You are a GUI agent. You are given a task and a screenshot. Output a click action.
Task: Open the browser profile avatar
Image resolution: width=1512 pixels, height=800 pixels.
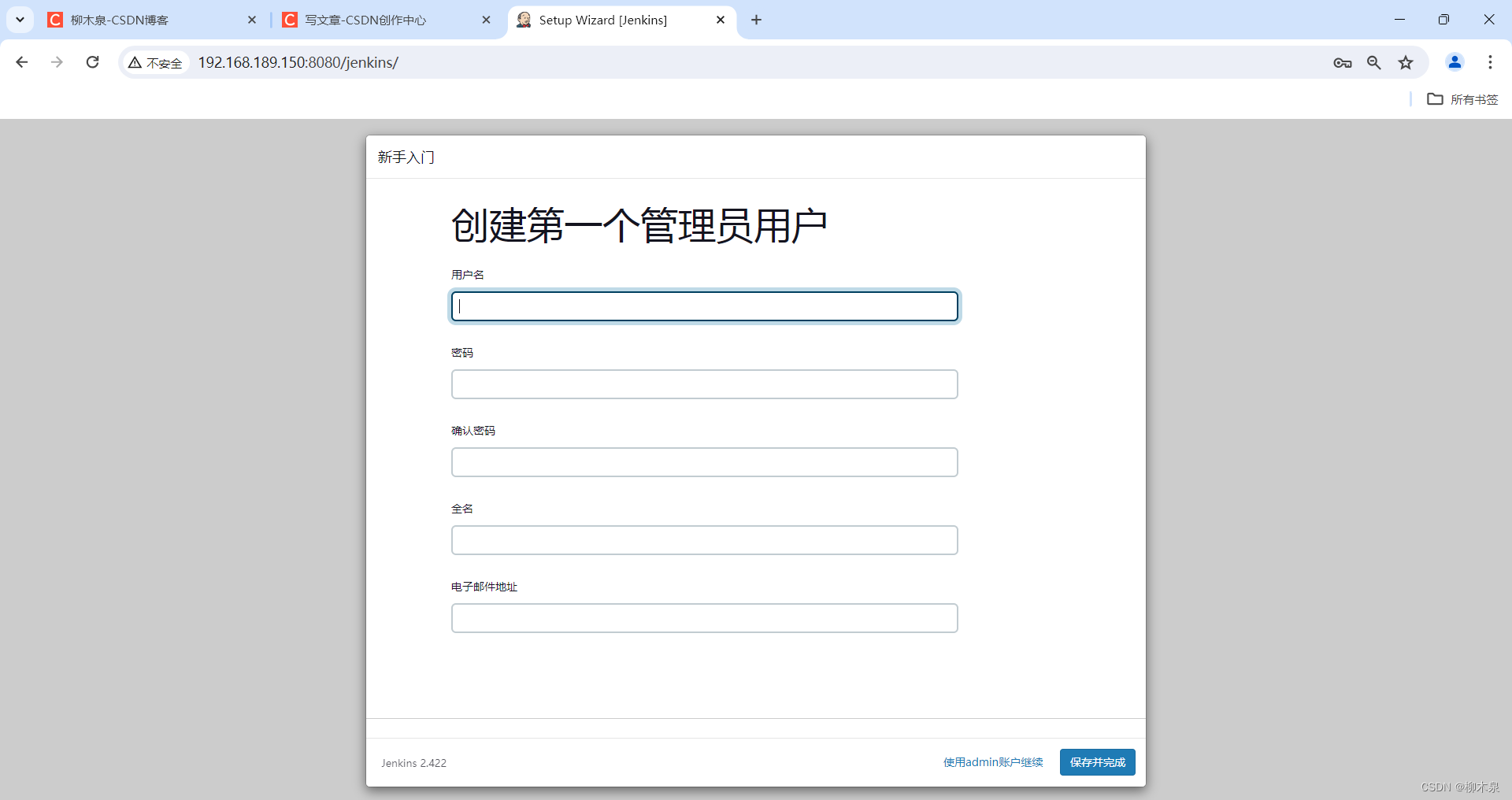(1455, 62)
